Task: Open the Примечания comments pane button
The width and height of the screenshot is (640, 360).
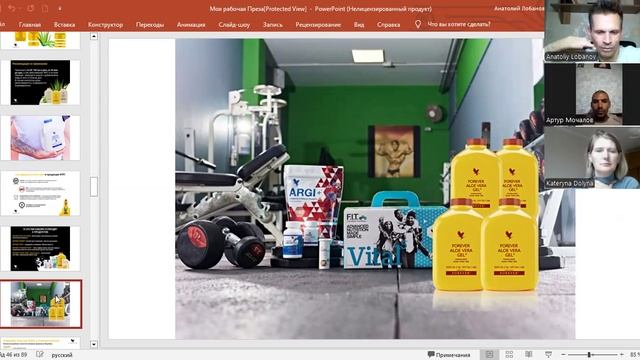Action: tap(449, 355)
